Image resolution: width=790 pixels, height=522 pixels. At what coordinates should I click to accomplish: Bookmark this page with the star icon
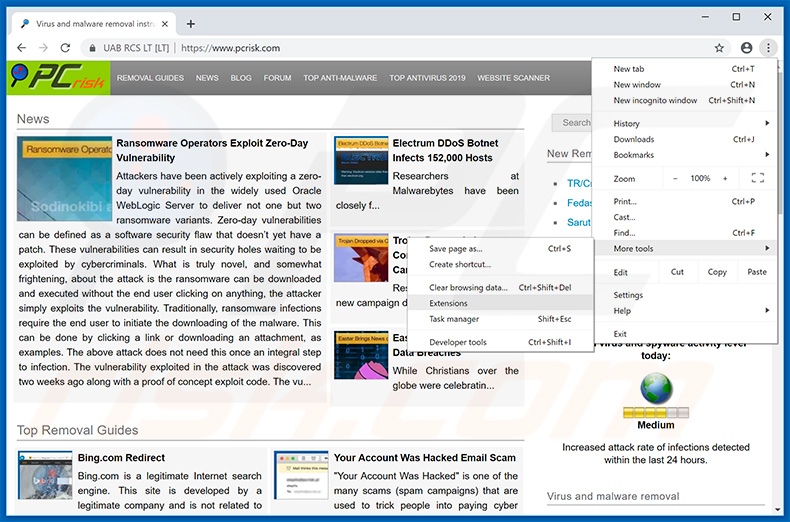tap(719, 48)
